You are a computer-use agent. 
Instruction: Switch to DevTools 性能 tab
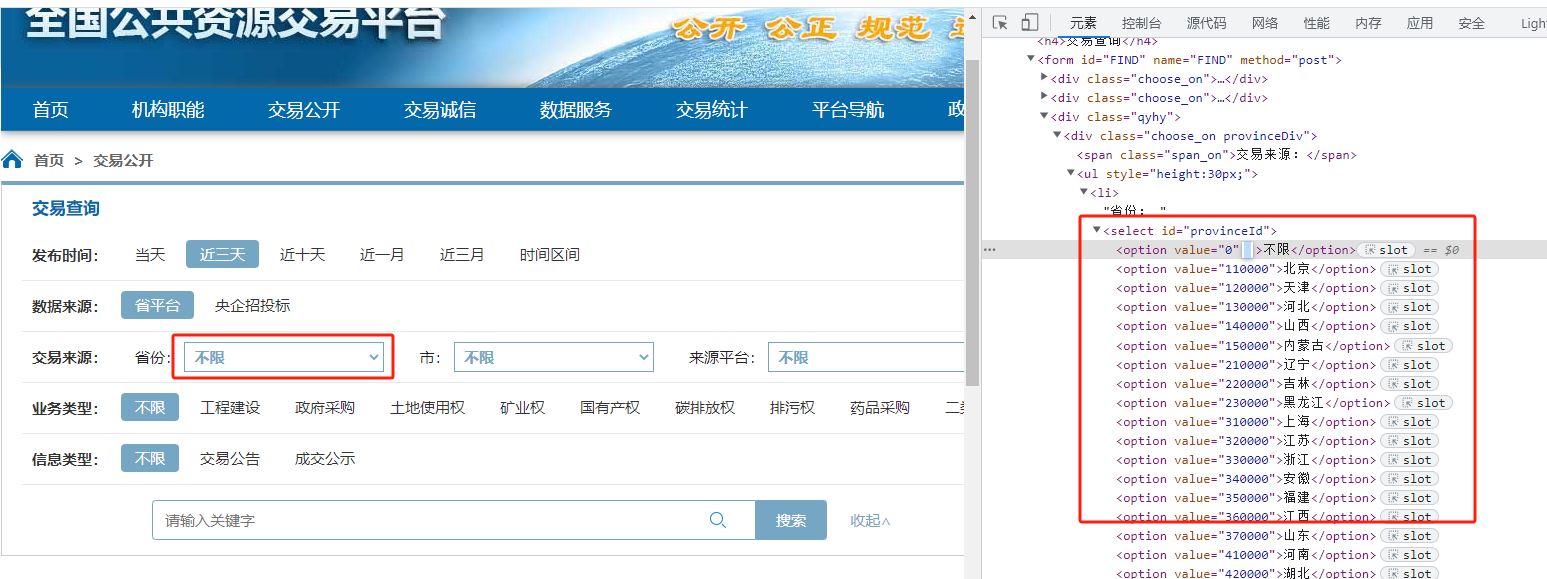tap(1317, 23)
